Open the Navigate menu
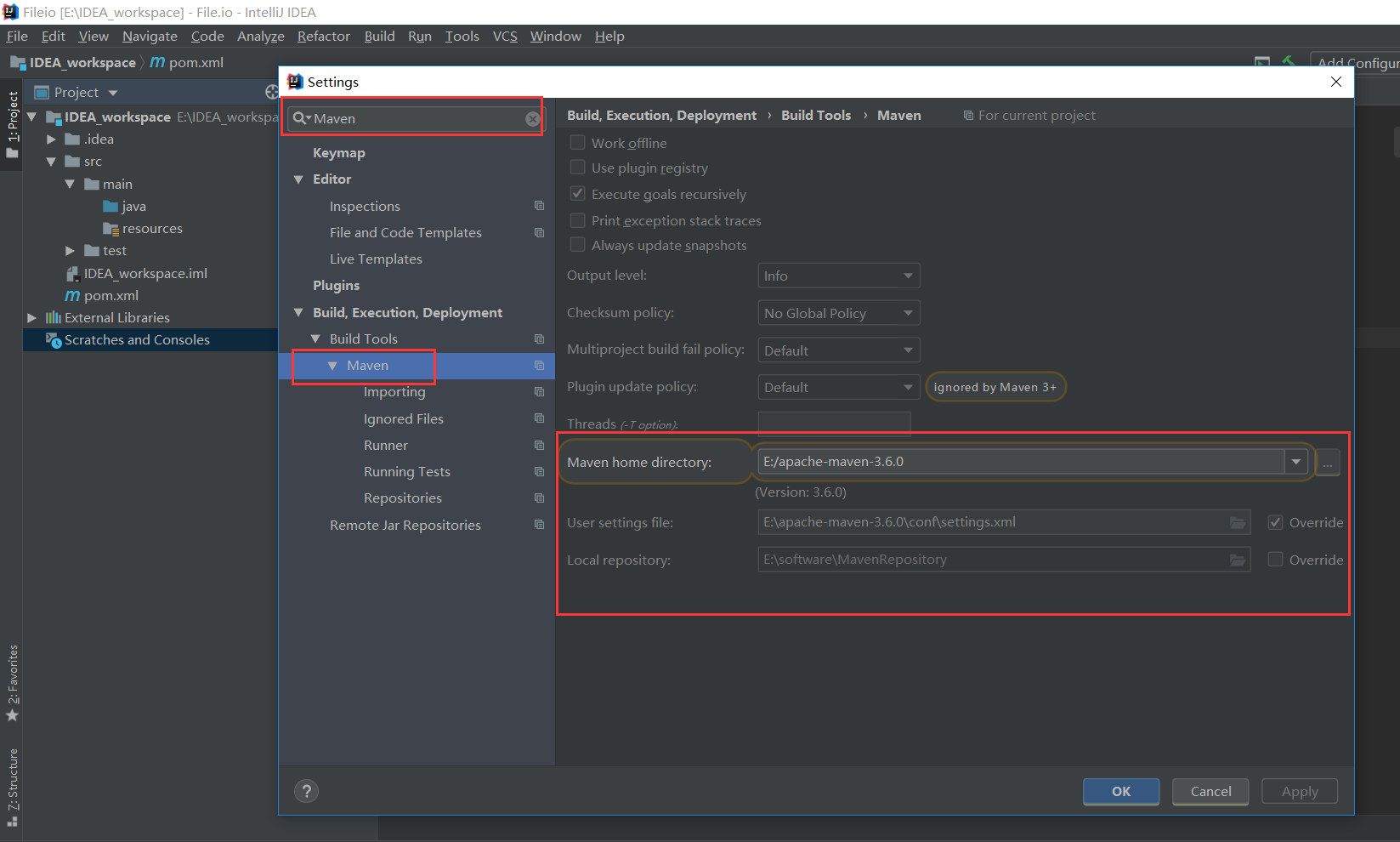This screenshot has width=1400, height=842. click(150, 36)
